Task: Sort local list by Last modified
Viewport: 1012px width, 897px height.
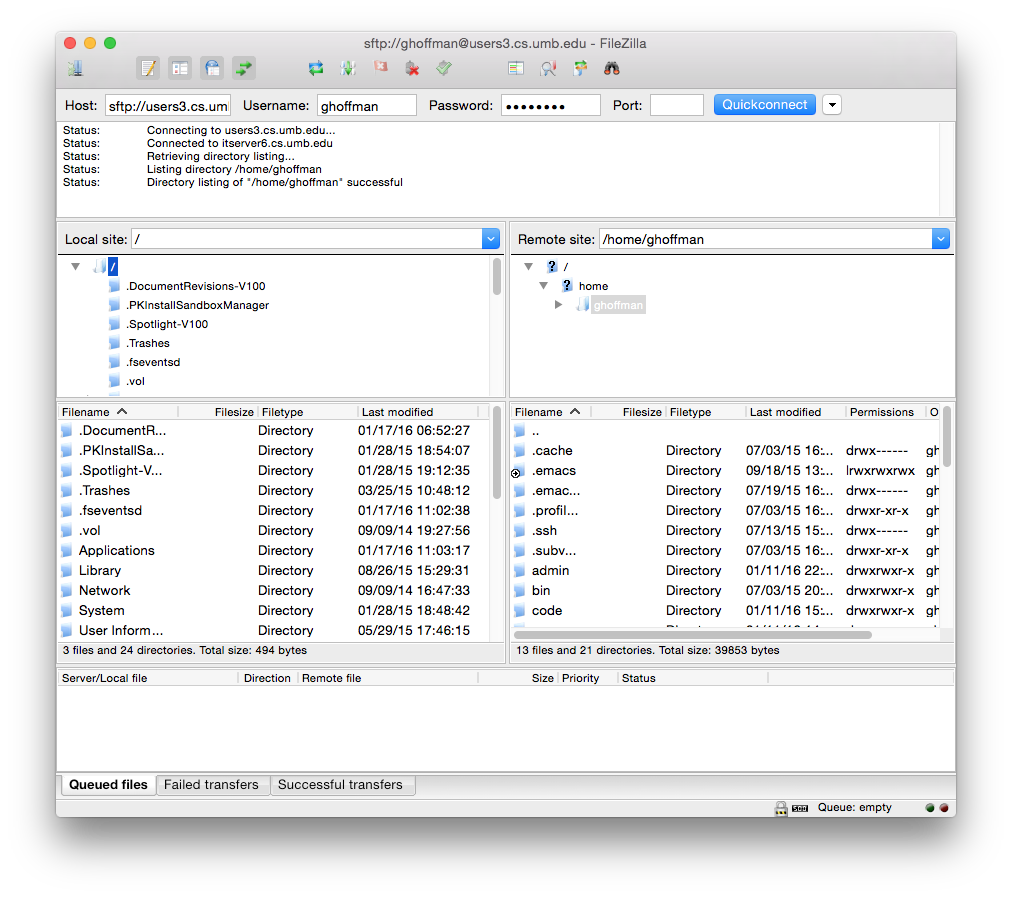Action: point(418,412)
